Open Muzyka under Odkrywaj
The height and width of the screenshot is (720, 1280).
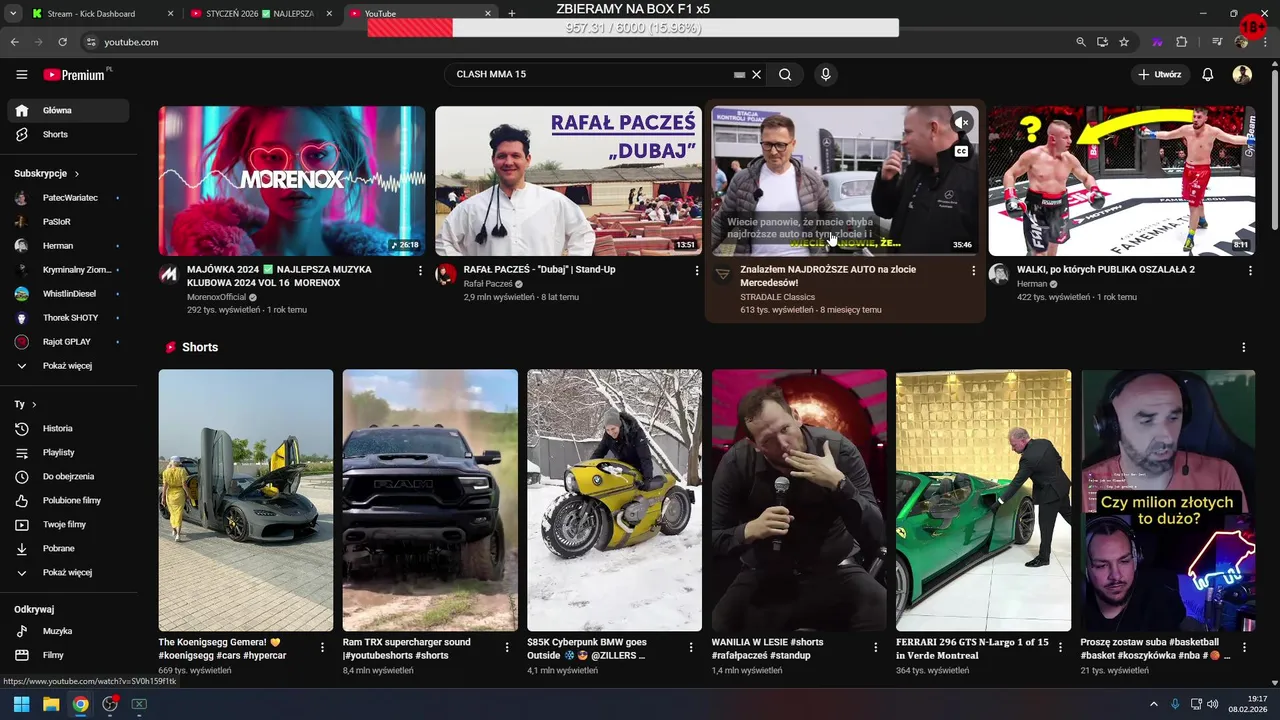[67, 631]
